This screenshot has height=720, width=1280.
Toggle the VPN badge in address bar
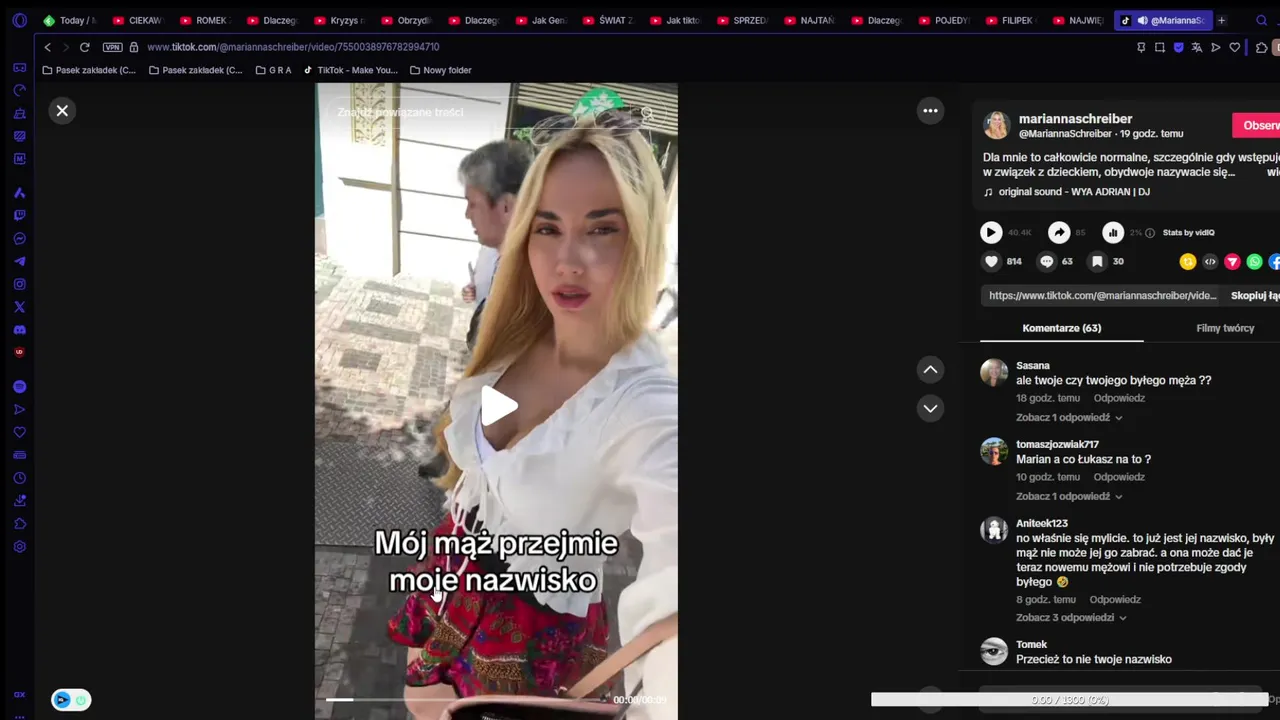point(112,47)
